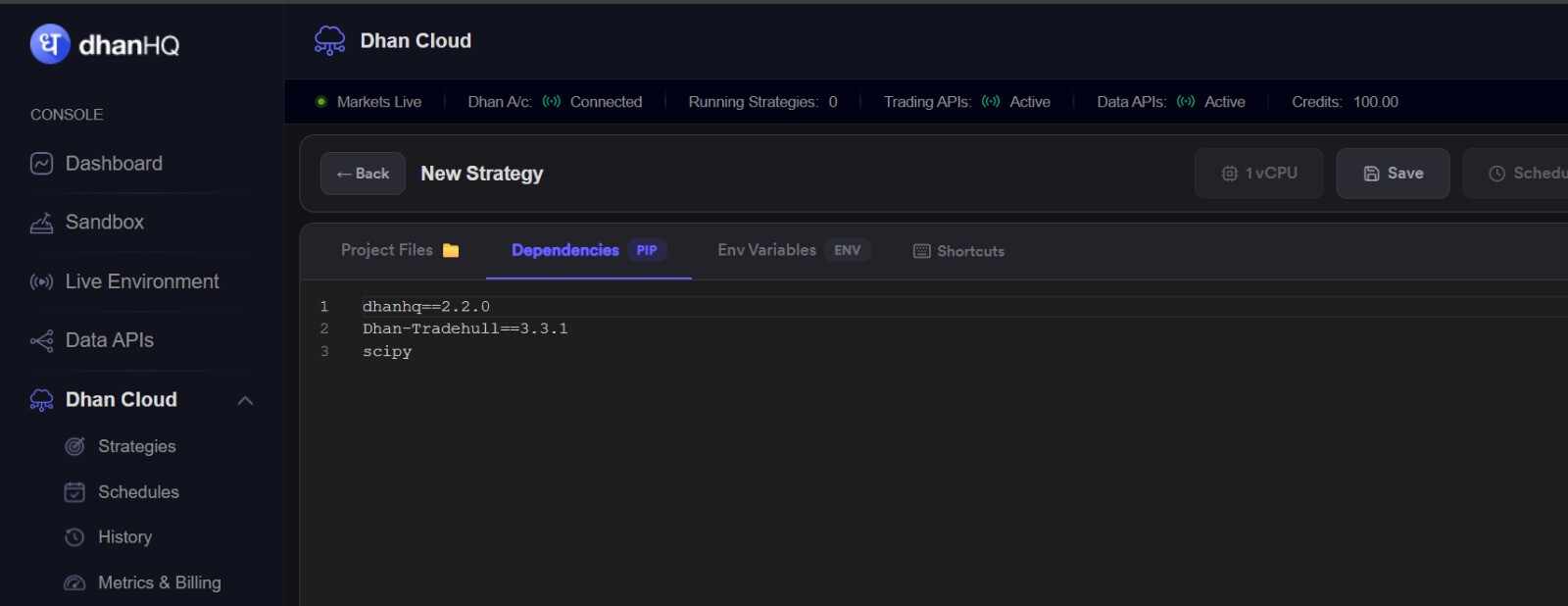Open the keyboard Shortcuts panel

958,251
